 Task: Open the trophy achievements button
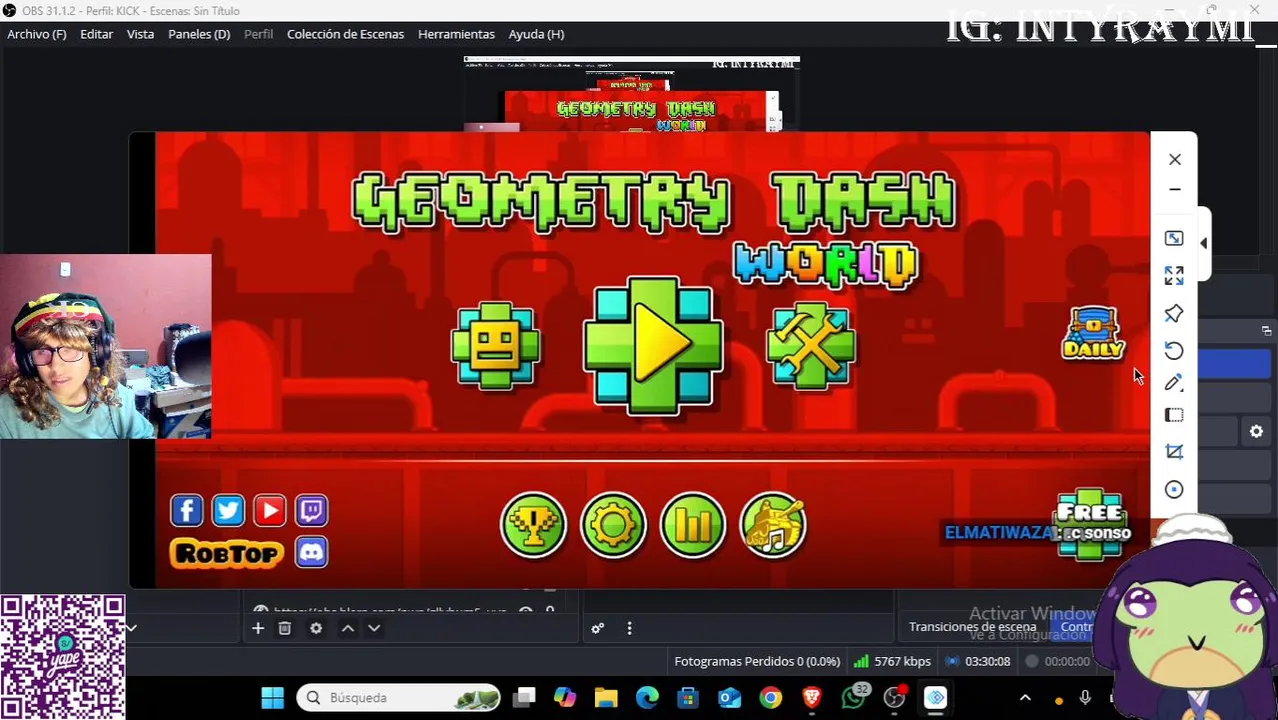[x=533, y=525]
